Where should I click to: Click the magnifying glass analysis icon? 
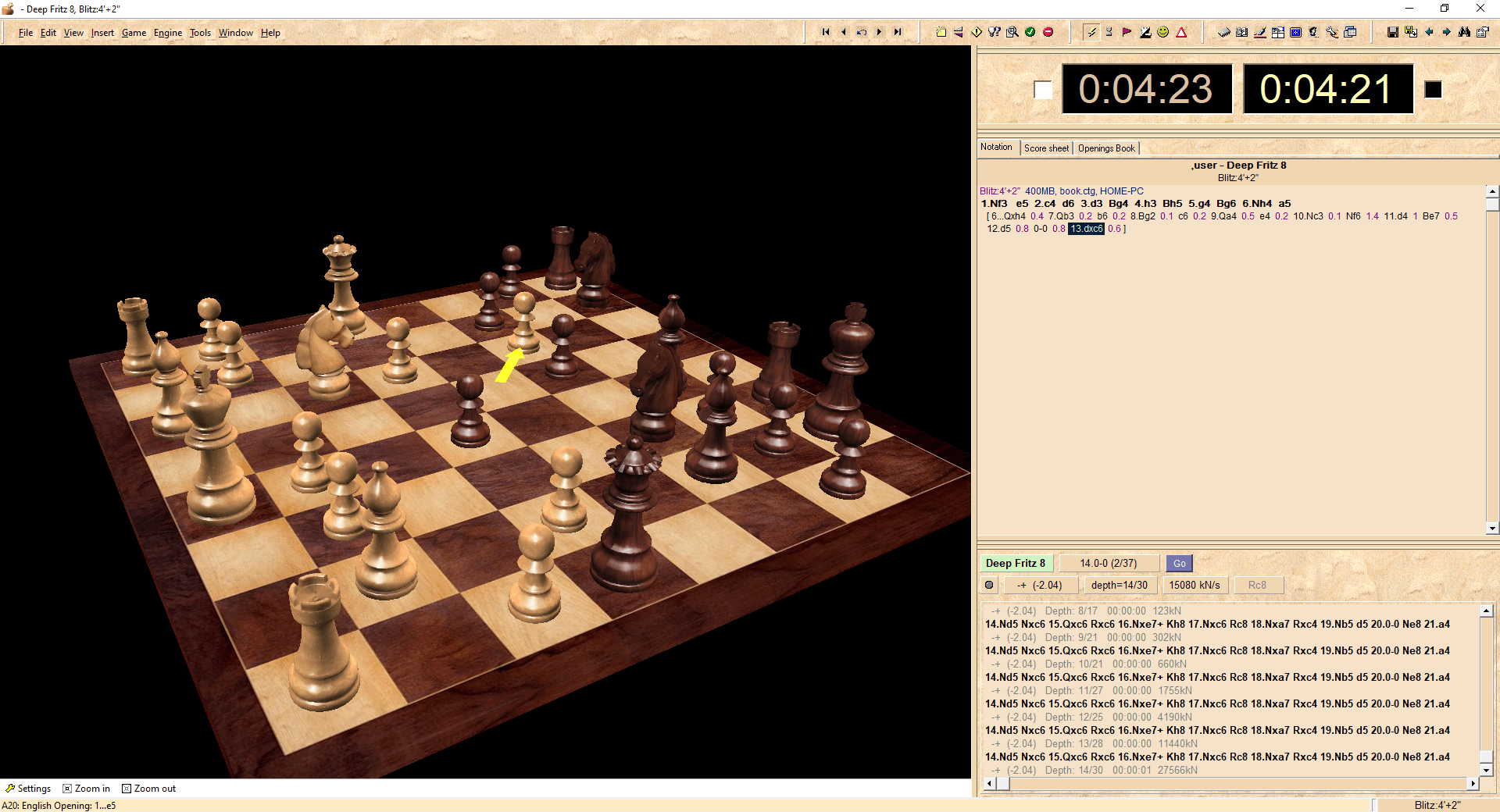(1012, 32)
